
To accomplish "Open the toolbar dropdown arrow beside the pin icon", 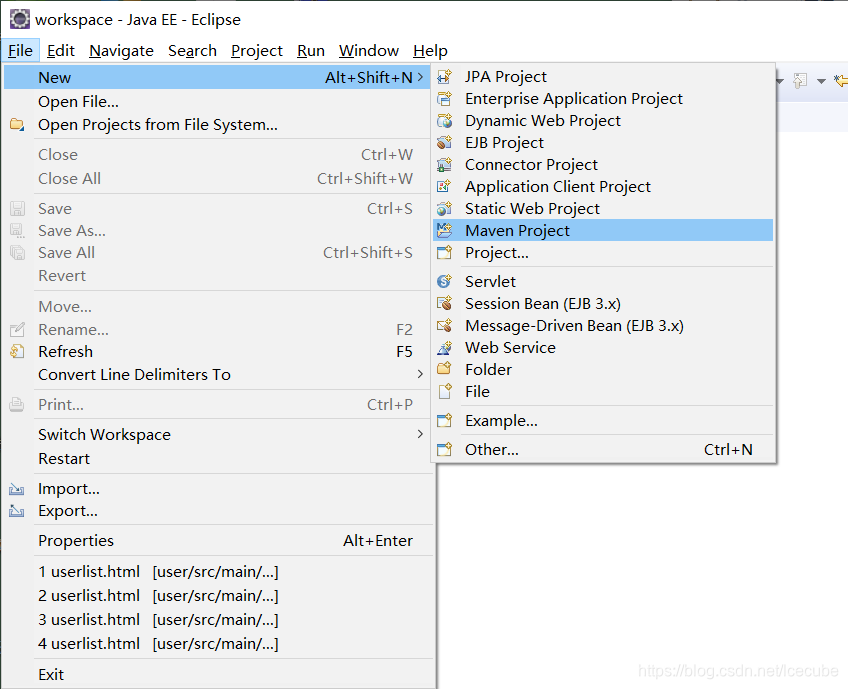I will coord(821,81).
